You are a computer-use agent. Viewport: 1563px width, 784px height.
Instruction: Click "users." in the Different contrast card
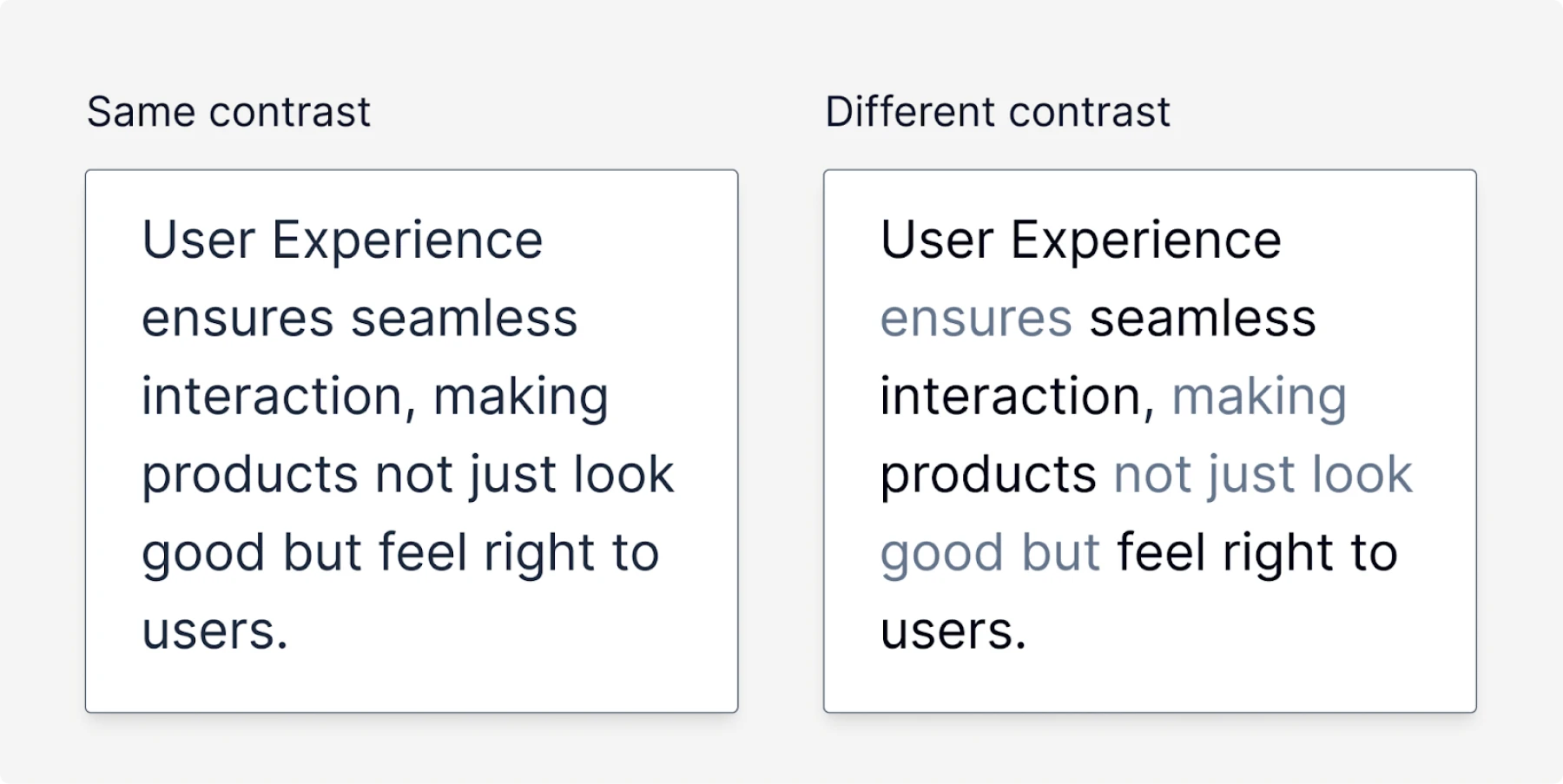point(953,631)
